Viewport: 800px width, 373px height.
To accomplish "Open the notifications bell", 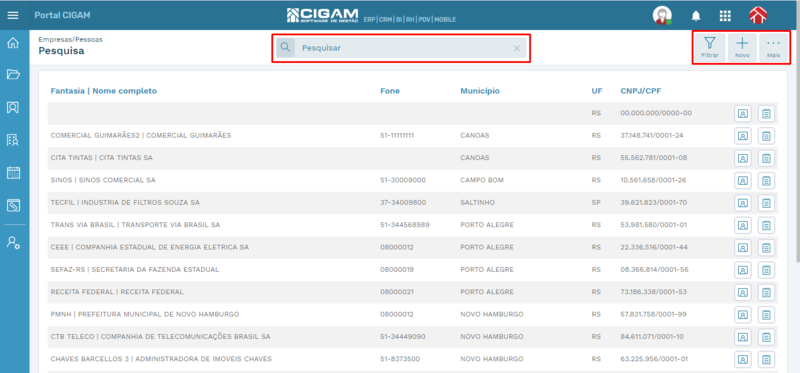I will point(696,16).
